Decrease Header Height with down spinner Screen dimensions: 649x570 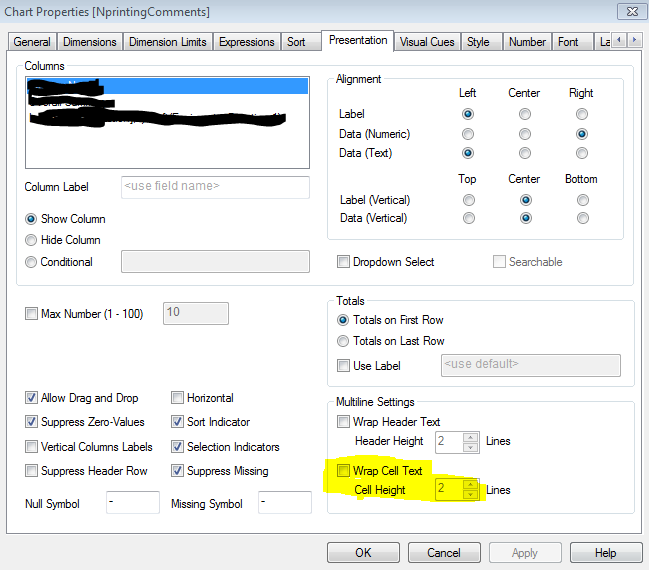[471, 447]
